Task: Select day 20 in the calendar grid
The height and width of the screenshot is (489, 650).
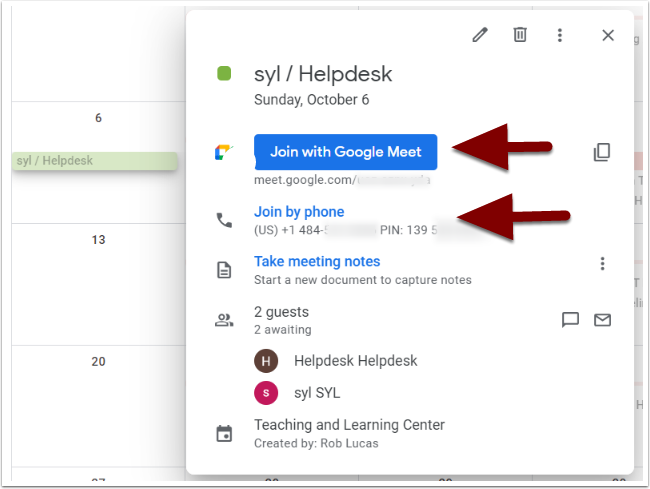Action: point(98,362)
